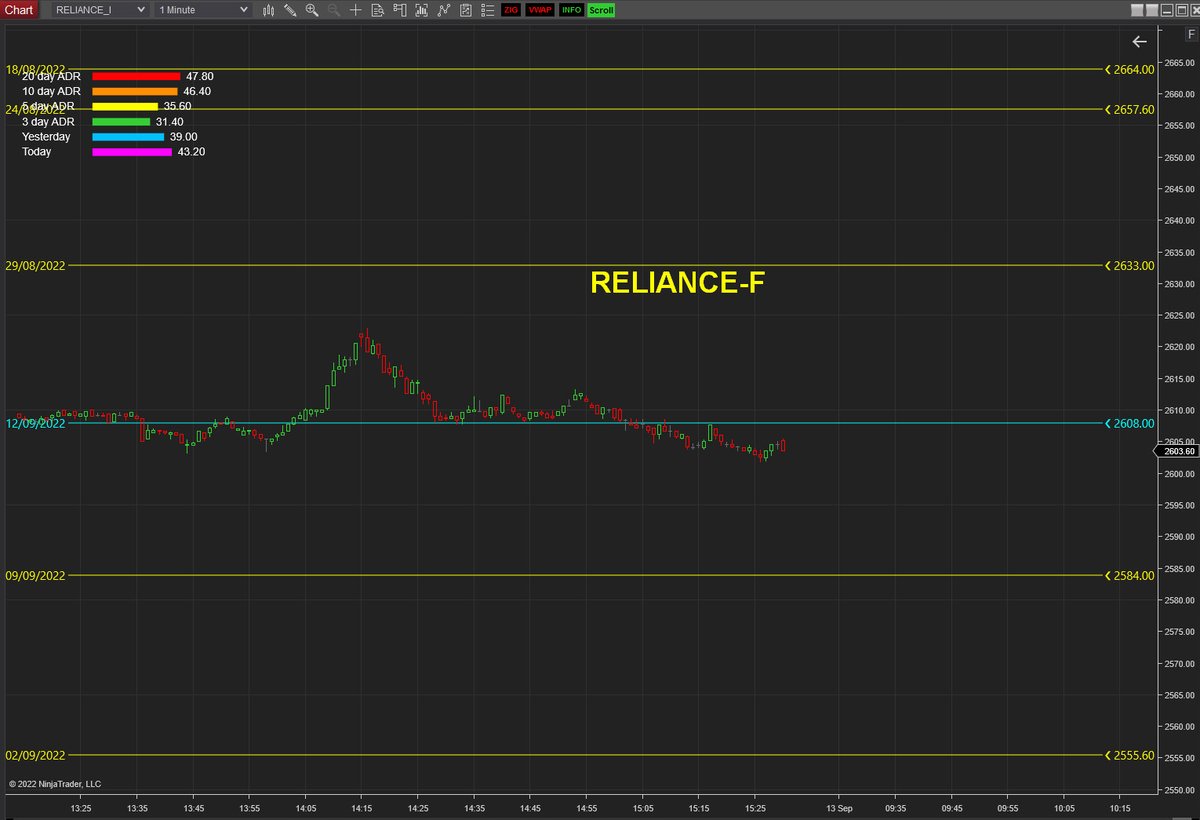
Task: Click the 14:15 time axis label
Action: [362, 808]
